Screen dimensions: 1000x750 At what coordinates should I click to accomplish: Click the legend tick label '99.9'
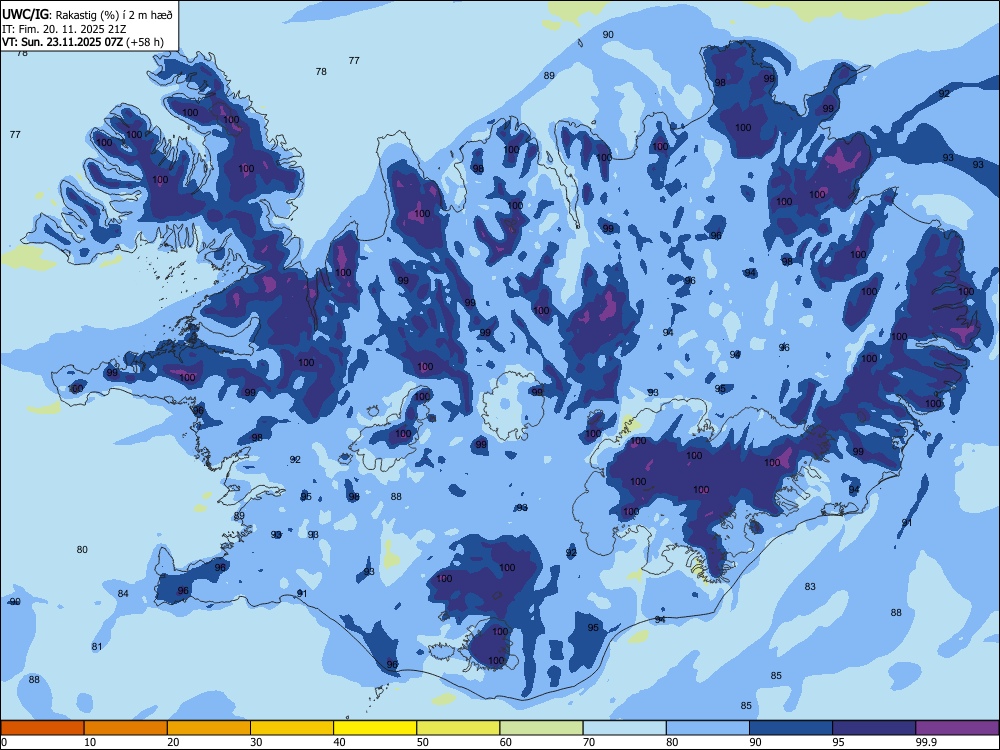point(925,742)
